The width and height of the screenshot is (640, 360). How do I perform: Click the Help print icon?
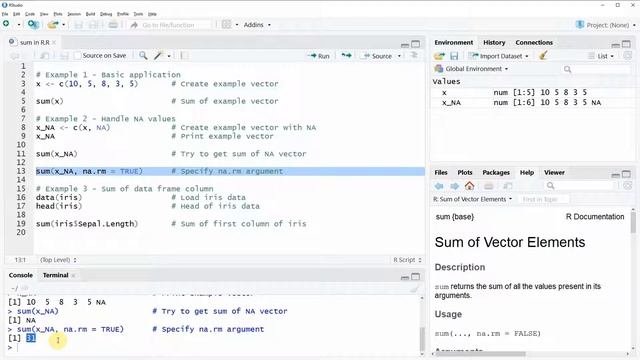(489, 186)
